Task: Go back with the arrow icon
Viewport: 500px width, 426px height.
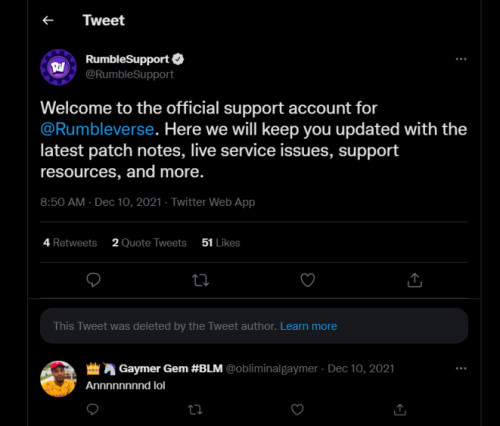Action: tap(48, 21)
